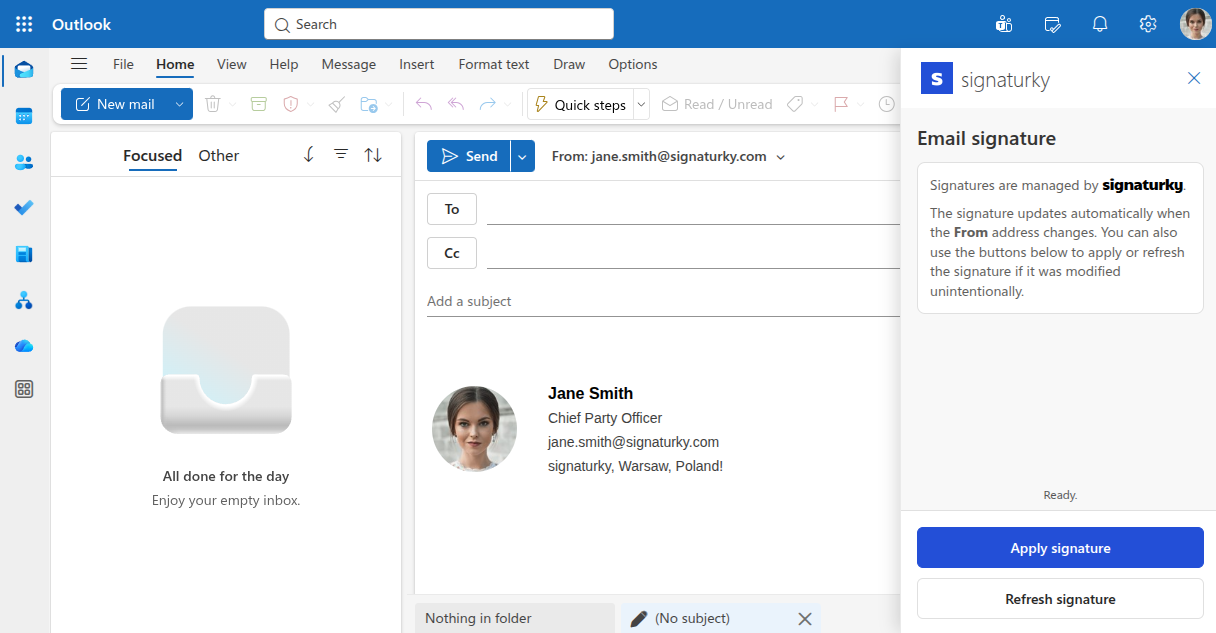Open the From address dropdown
This screenshot has height=633, width=1216.
pyautogui.click(x=781, y=157)
